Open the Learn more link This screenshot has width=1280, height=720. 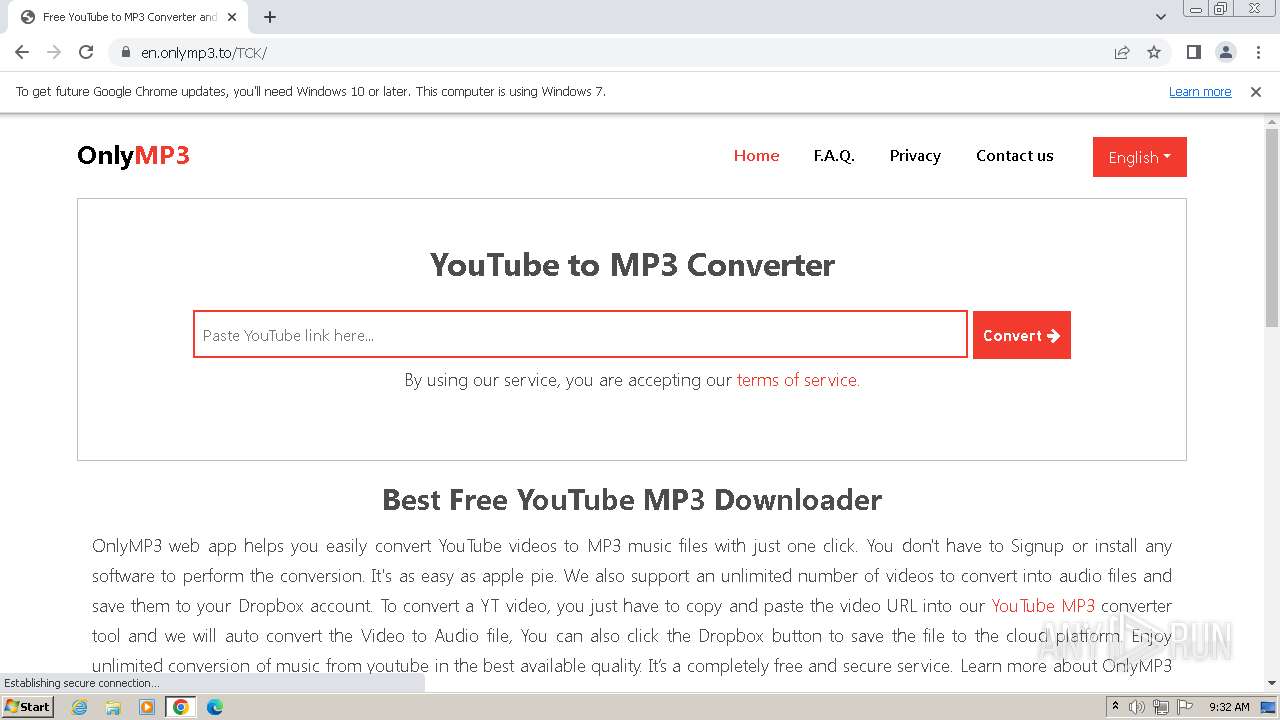point(1200,91)
